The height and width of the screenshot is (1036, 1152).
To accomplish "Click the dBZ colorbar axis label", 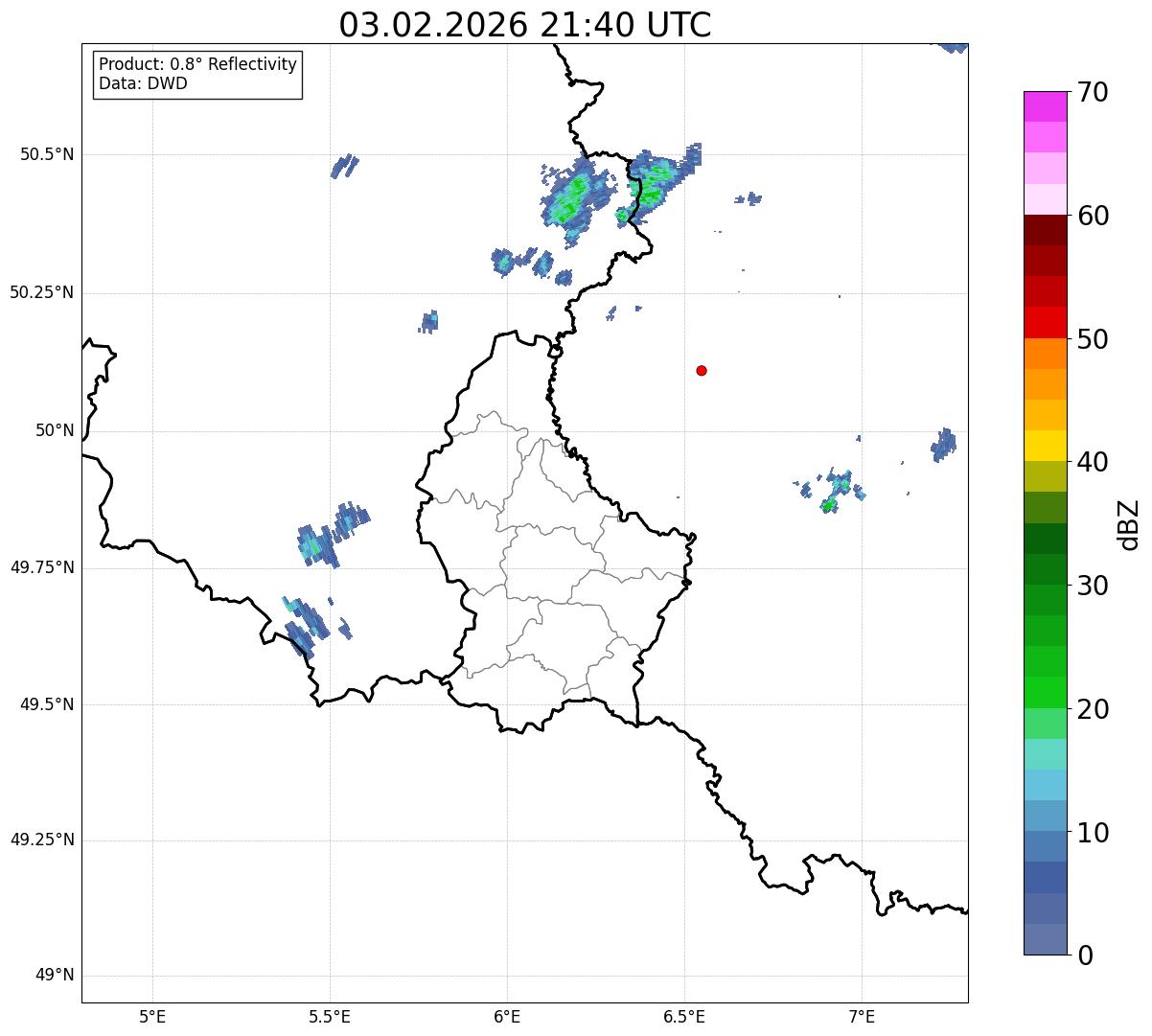I will pos(1129,524).
